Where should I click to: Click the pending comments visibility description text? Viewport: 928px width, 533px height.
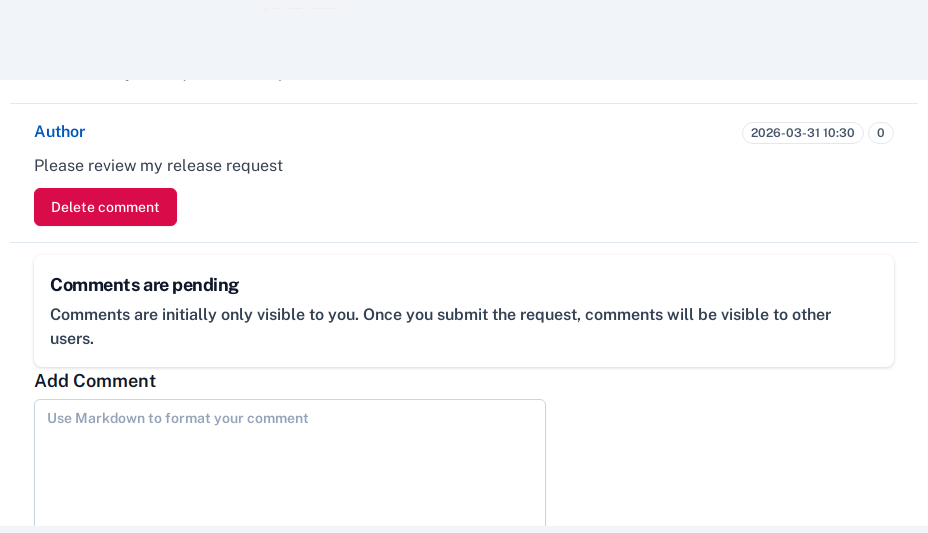tap(440, 315)
